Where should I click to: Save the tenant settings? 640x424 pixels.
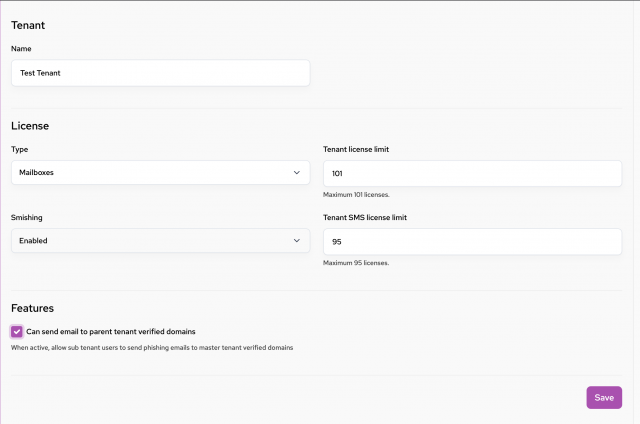click(x=604, y=397)
